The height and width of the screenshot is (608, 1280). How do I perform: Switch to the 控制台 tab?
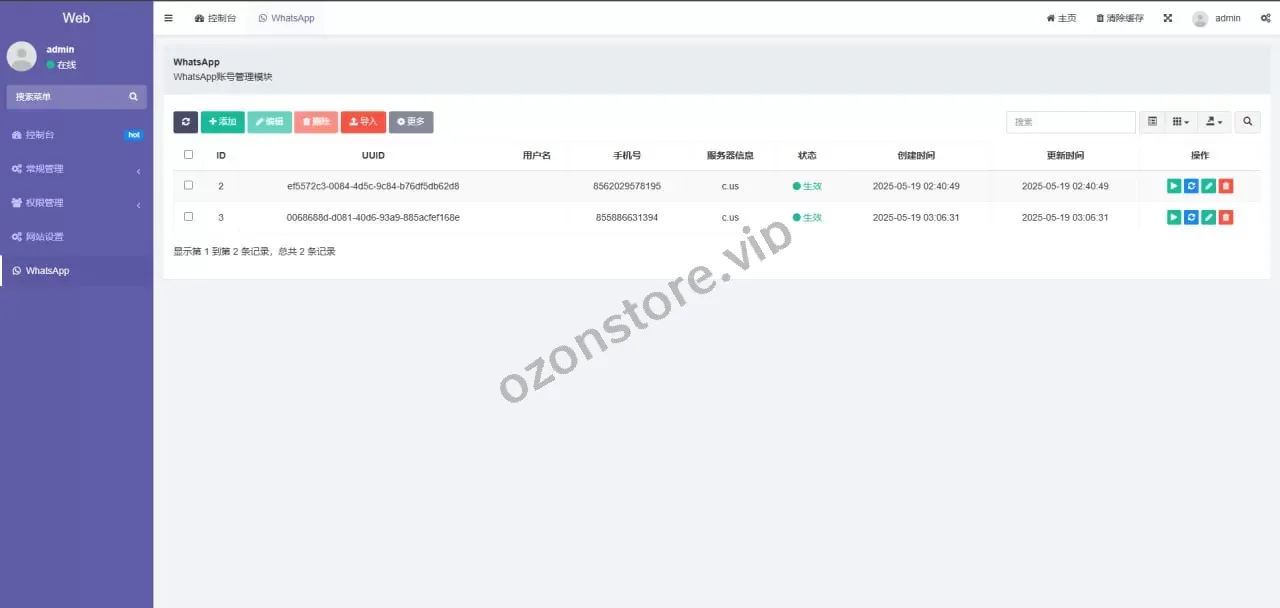pyautogui.click(x=215, y=18)
